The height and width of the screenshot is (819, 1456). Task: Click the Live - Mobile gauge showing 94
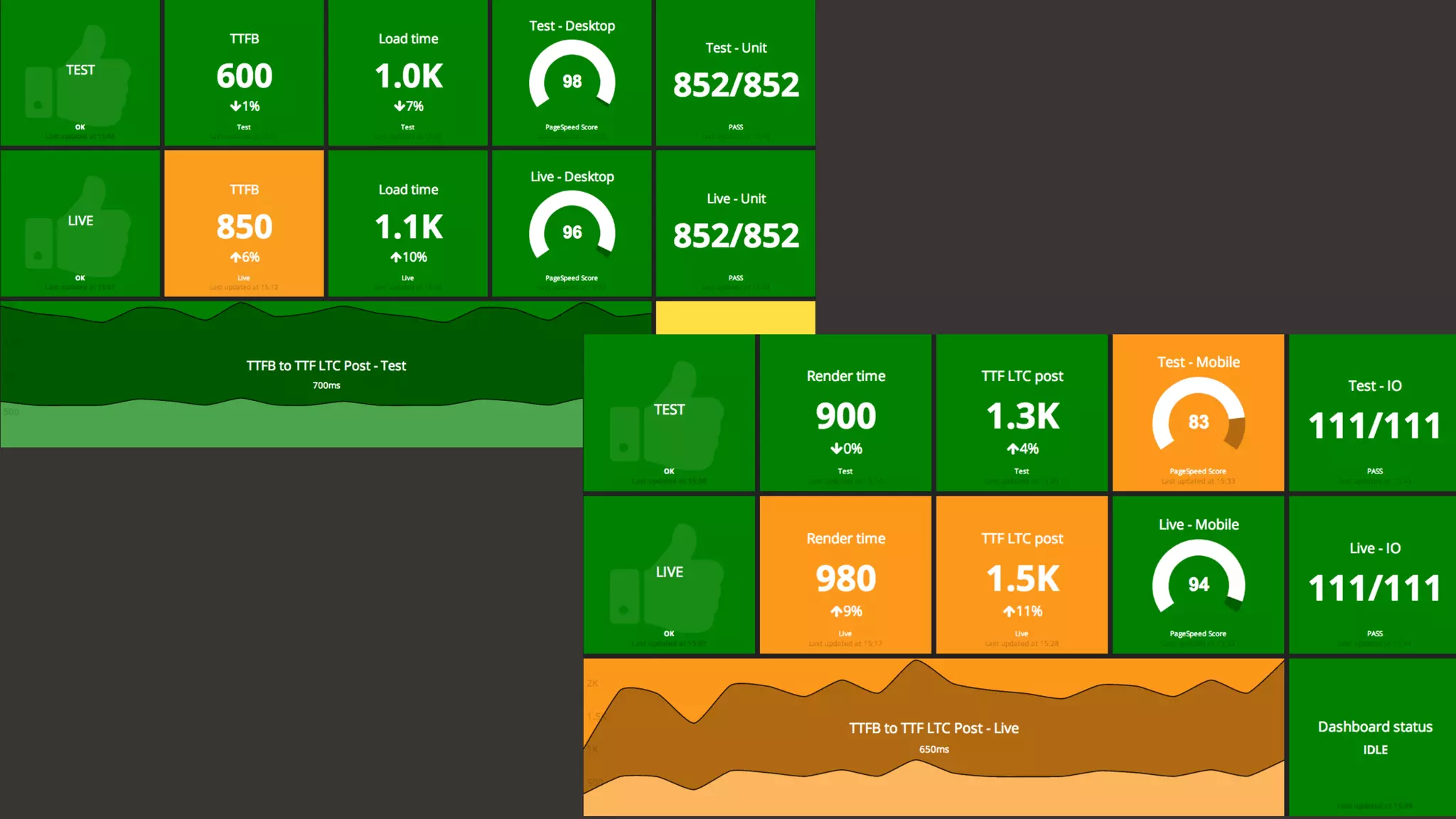[1198, 582]
